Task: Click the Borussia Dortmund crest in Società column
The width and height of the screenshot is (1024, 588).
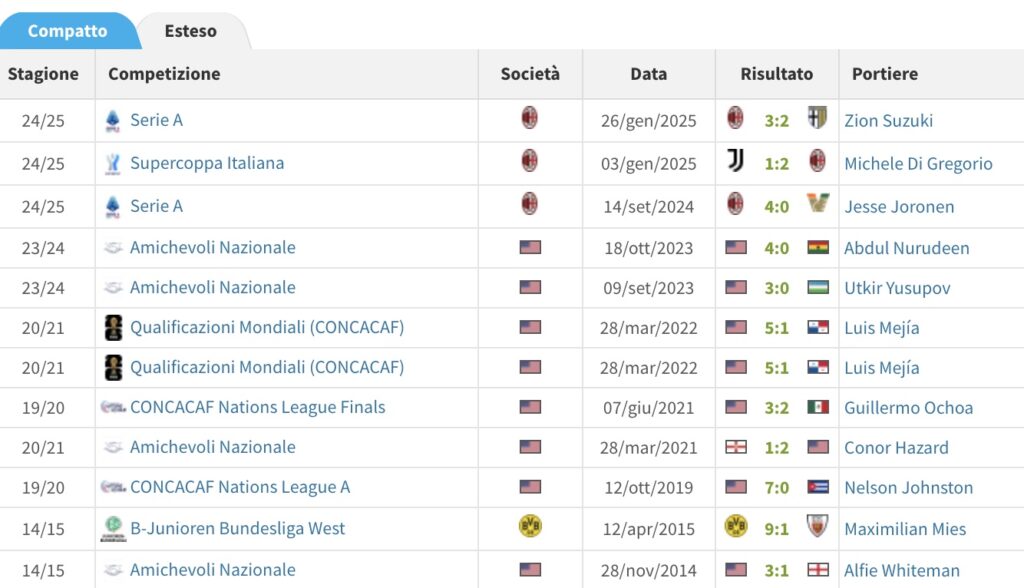Action: [x=530, y=527]
